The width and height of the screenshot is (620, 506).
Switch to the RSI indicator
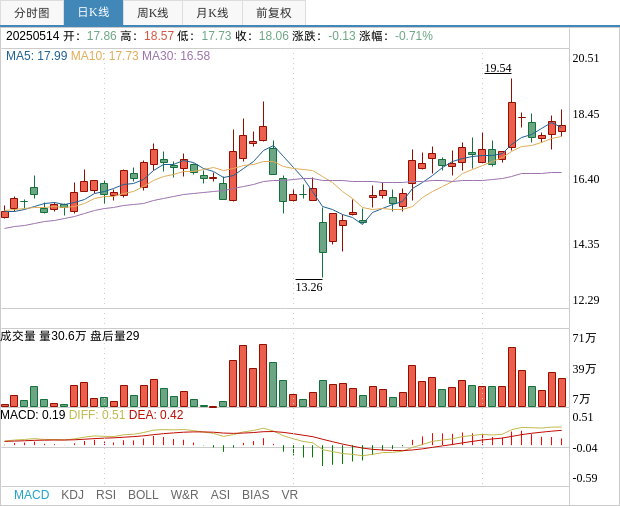[106, 495]
